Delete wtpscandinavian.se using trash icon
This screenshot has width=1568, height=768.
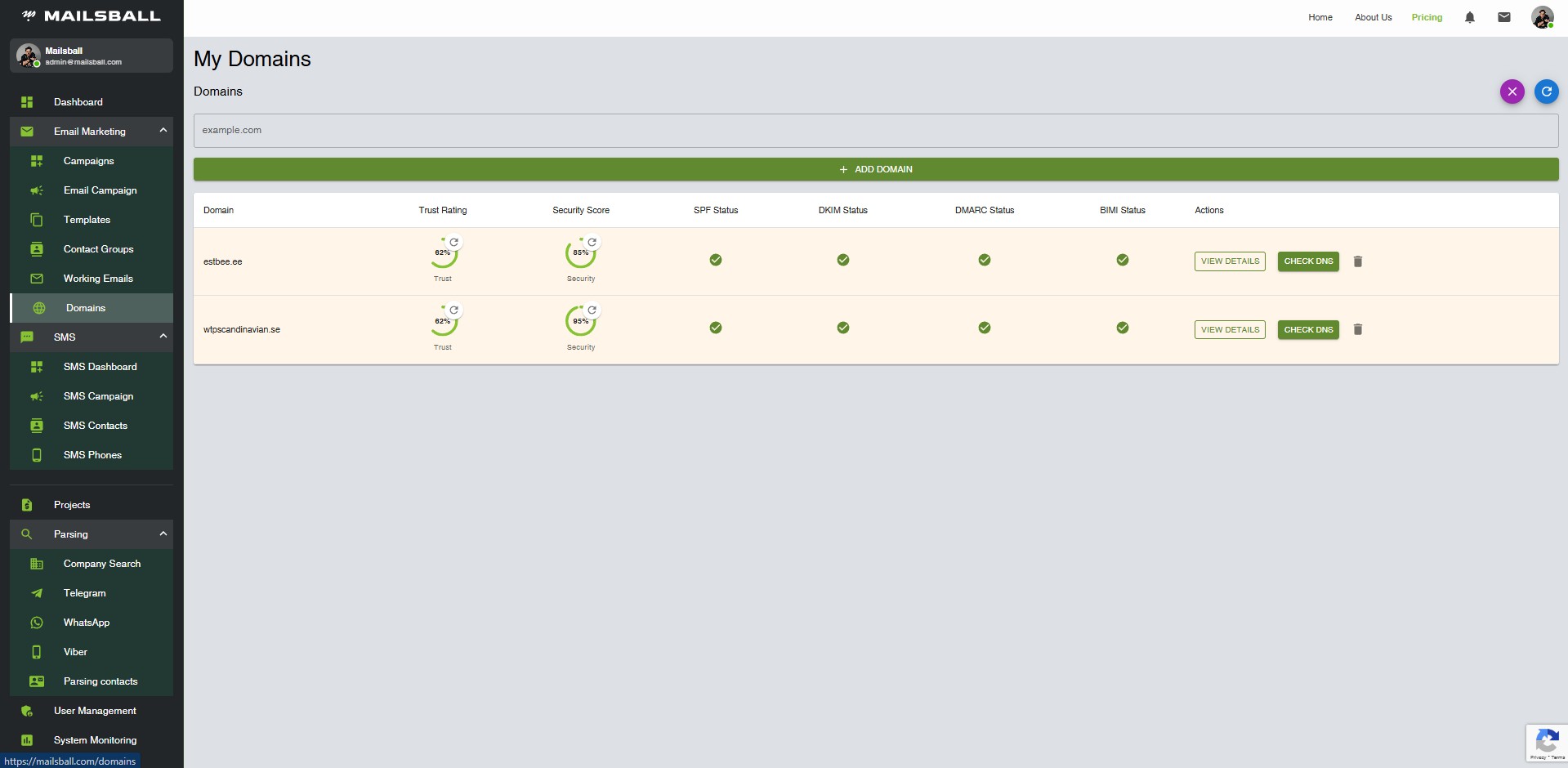click(1357, 329)
